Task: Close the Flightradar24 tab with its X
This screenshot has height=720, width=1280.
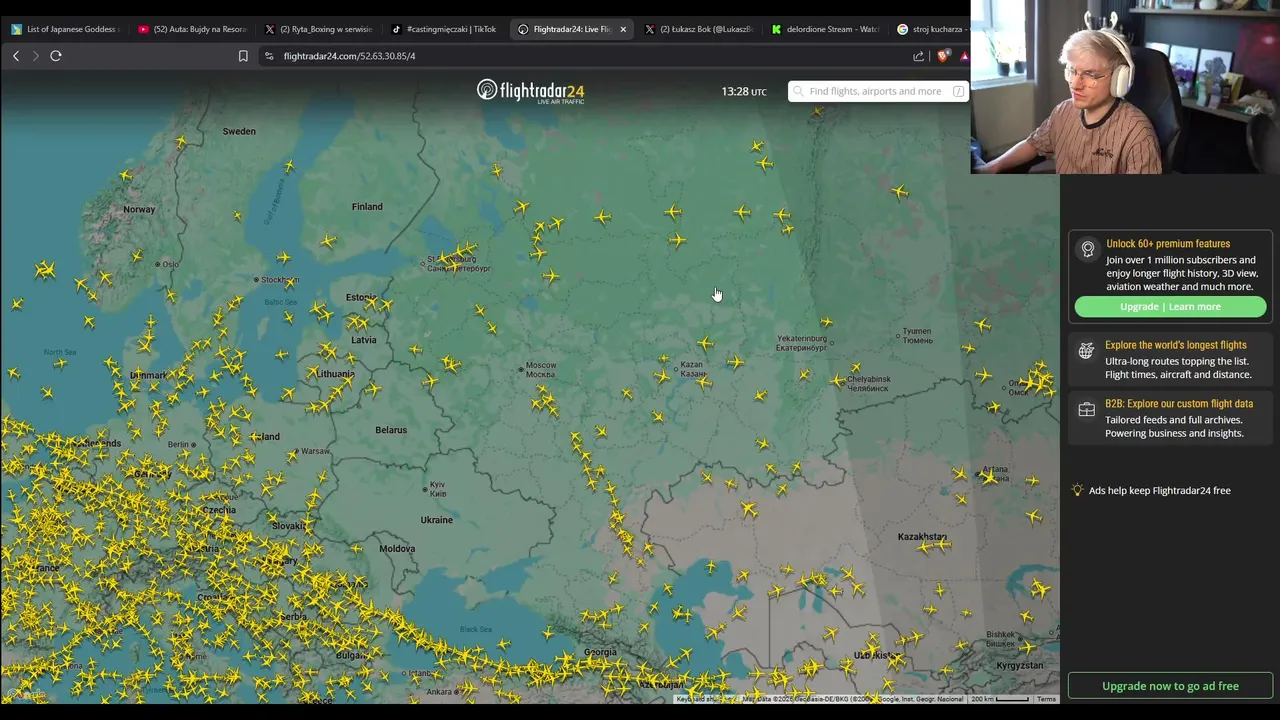Action: [623, 29]
